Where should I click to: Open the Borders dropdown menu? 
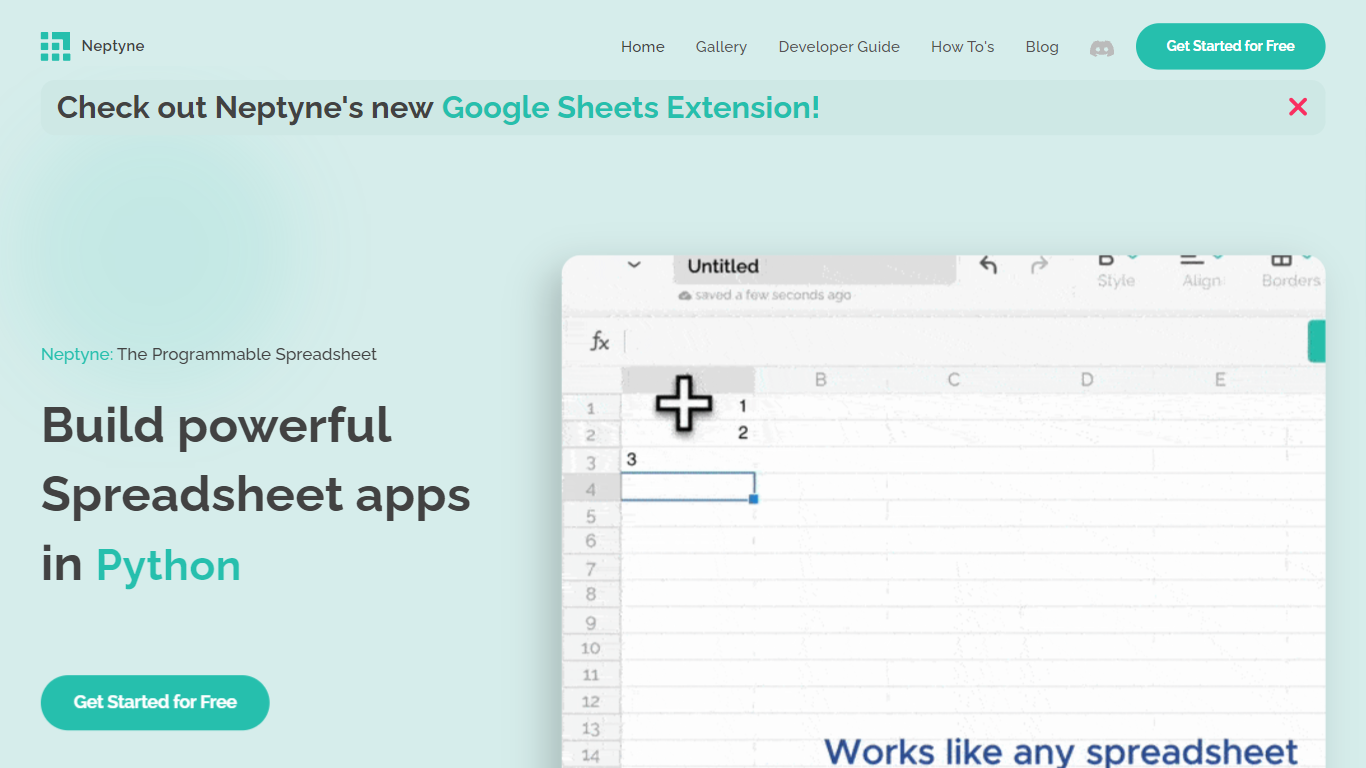1290,268
